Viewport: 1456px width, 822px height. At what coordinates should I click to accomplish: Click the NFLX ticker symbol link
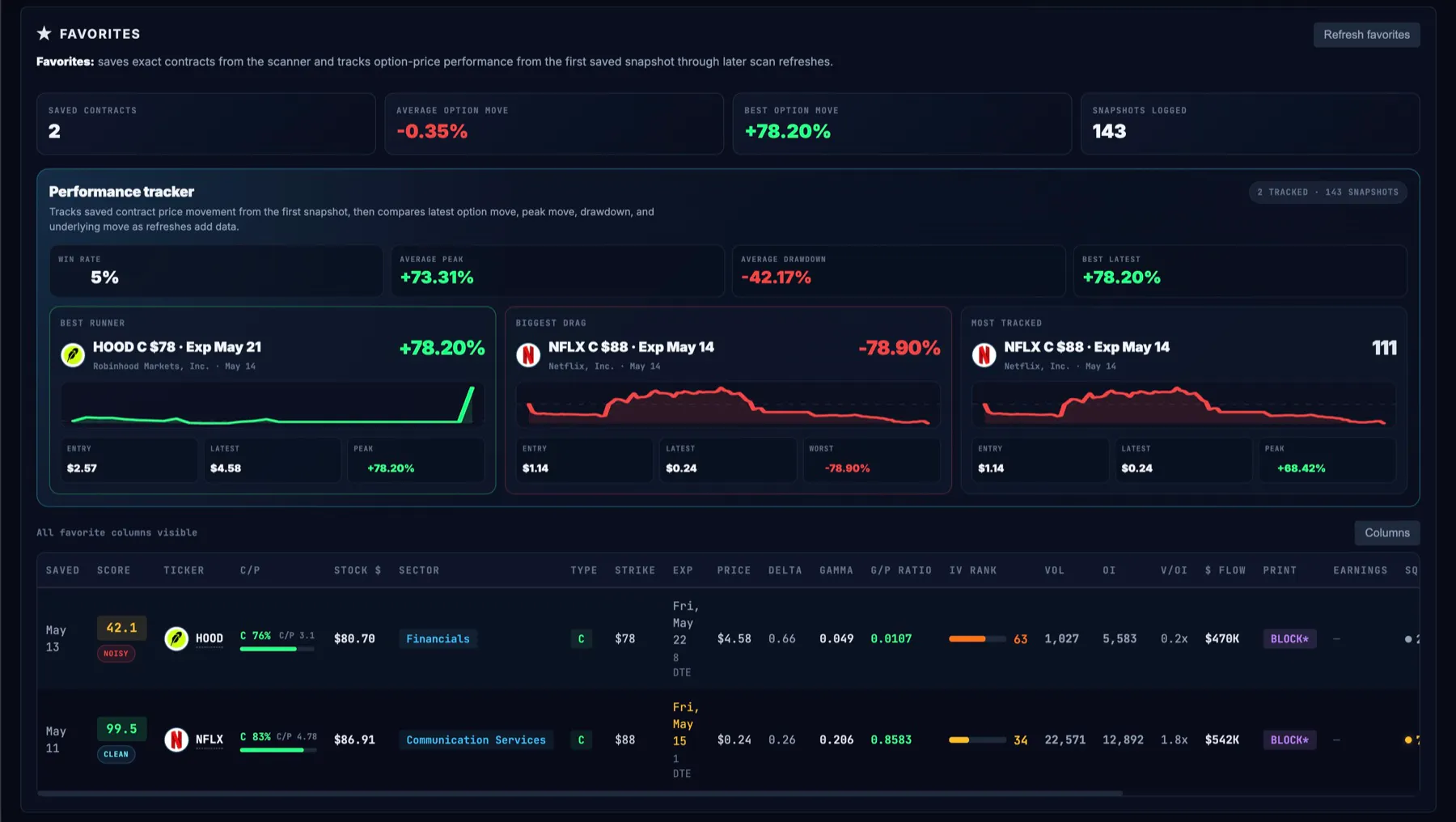pyautogui.click(x=210, y=739)
